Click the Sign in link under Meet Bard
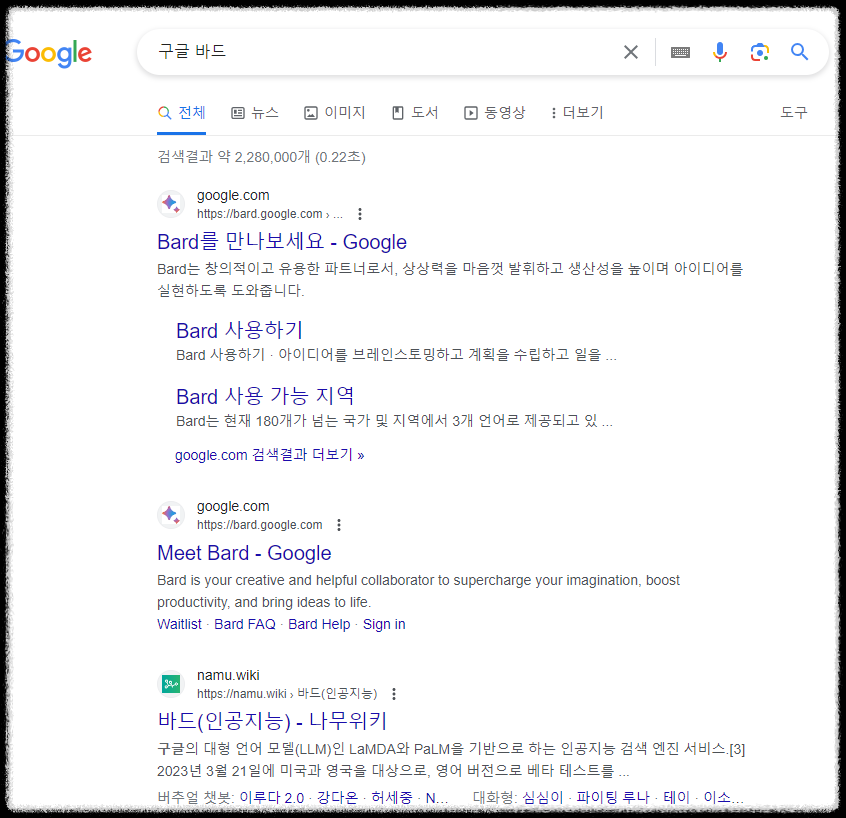Screen dimensions: 846x818 [x=384, y=623]
